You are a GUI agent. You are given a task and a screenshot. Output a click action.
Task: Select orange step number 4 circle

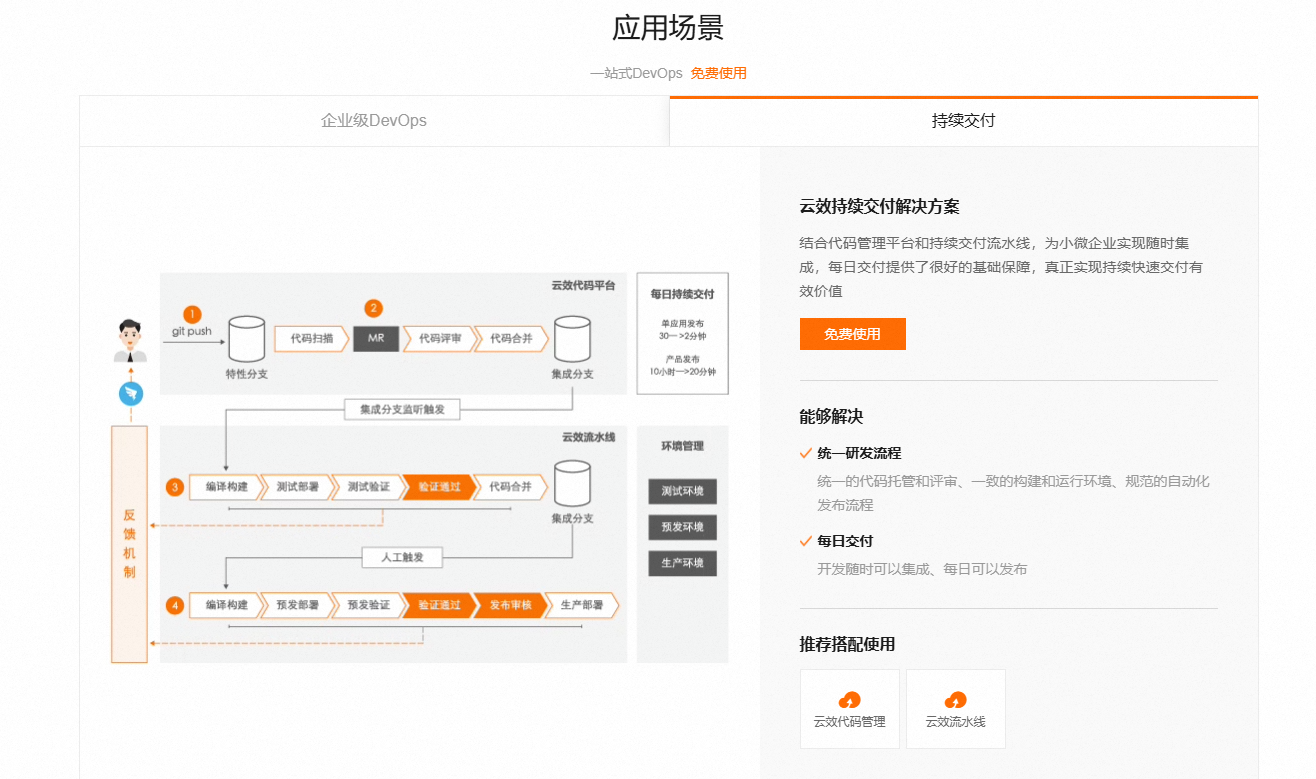tap(175, 606)
